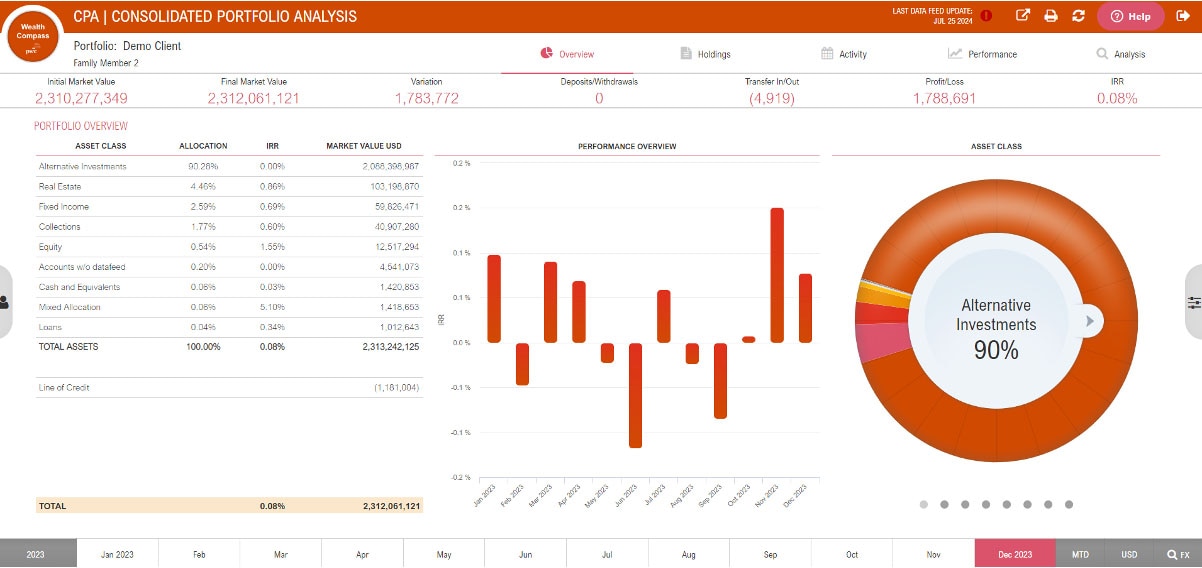Click the Help button
Screen dimensions: 1202x568
coord(1130,16)
